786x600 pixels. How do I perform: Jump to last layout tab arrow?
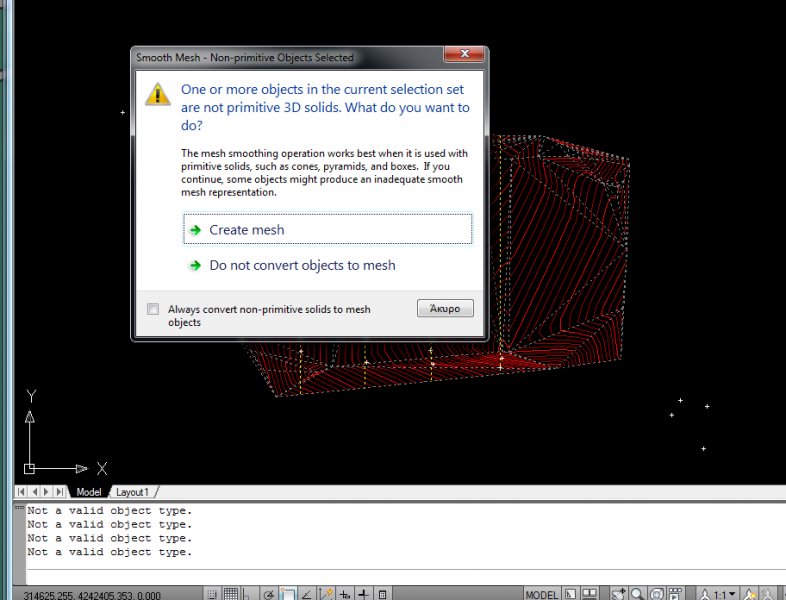click(x=59, y=492)
